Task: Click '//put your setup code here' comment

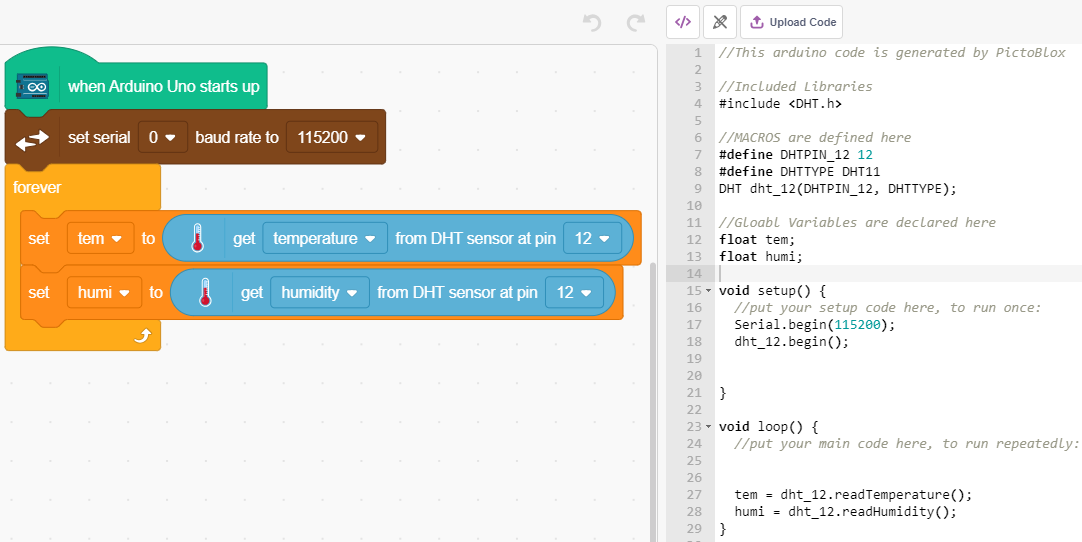Action: pos(887,307)
